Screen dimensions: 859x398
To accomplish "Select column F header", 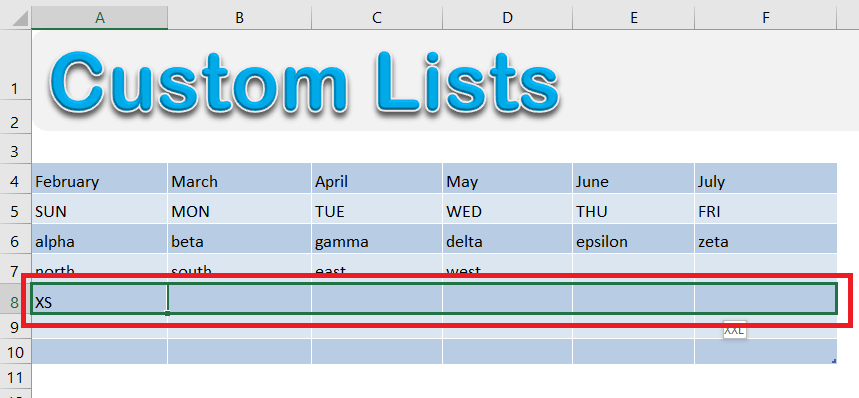I will (x=766, y=18).
